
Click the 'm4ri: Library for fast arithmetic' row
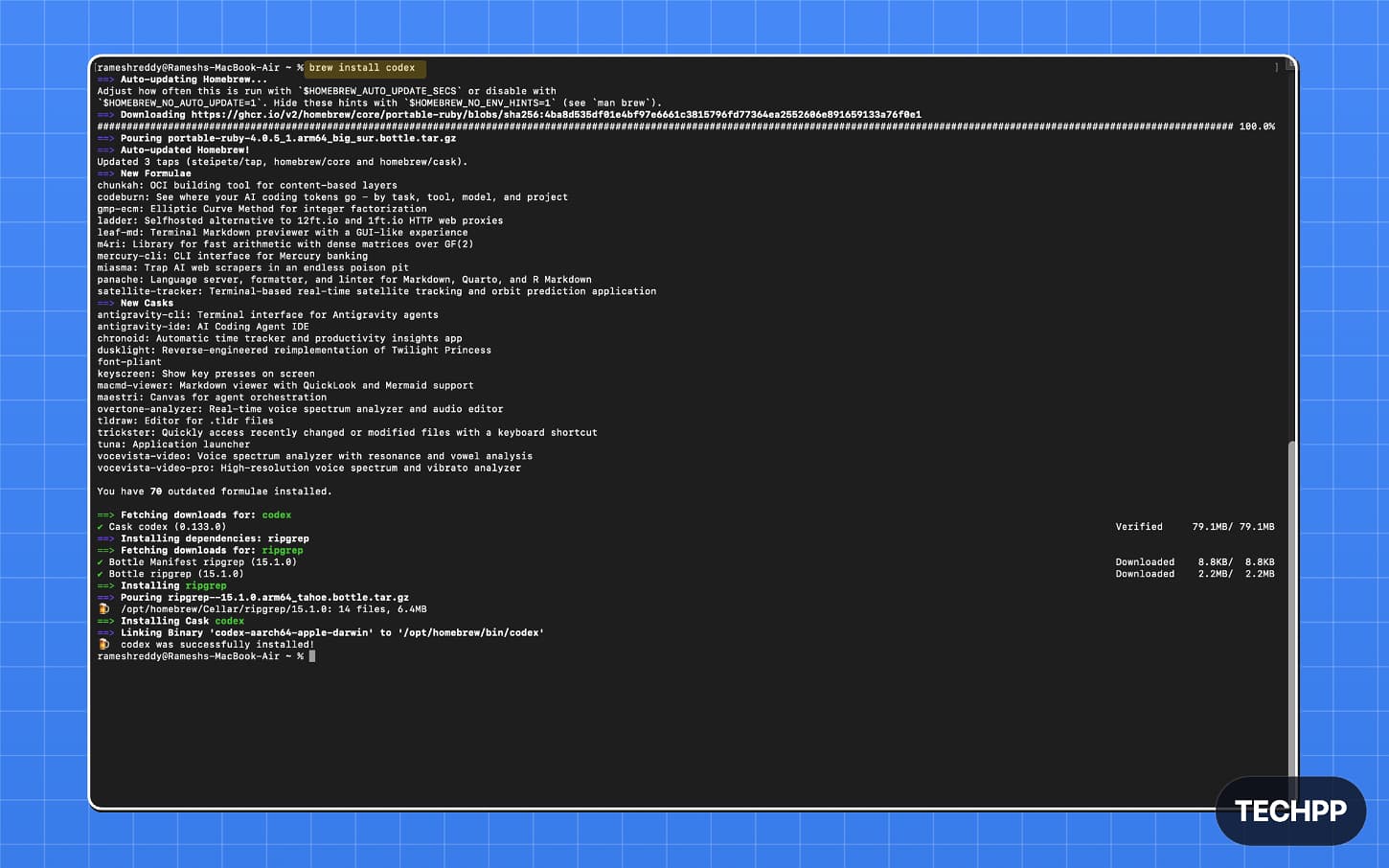[285, 244]
